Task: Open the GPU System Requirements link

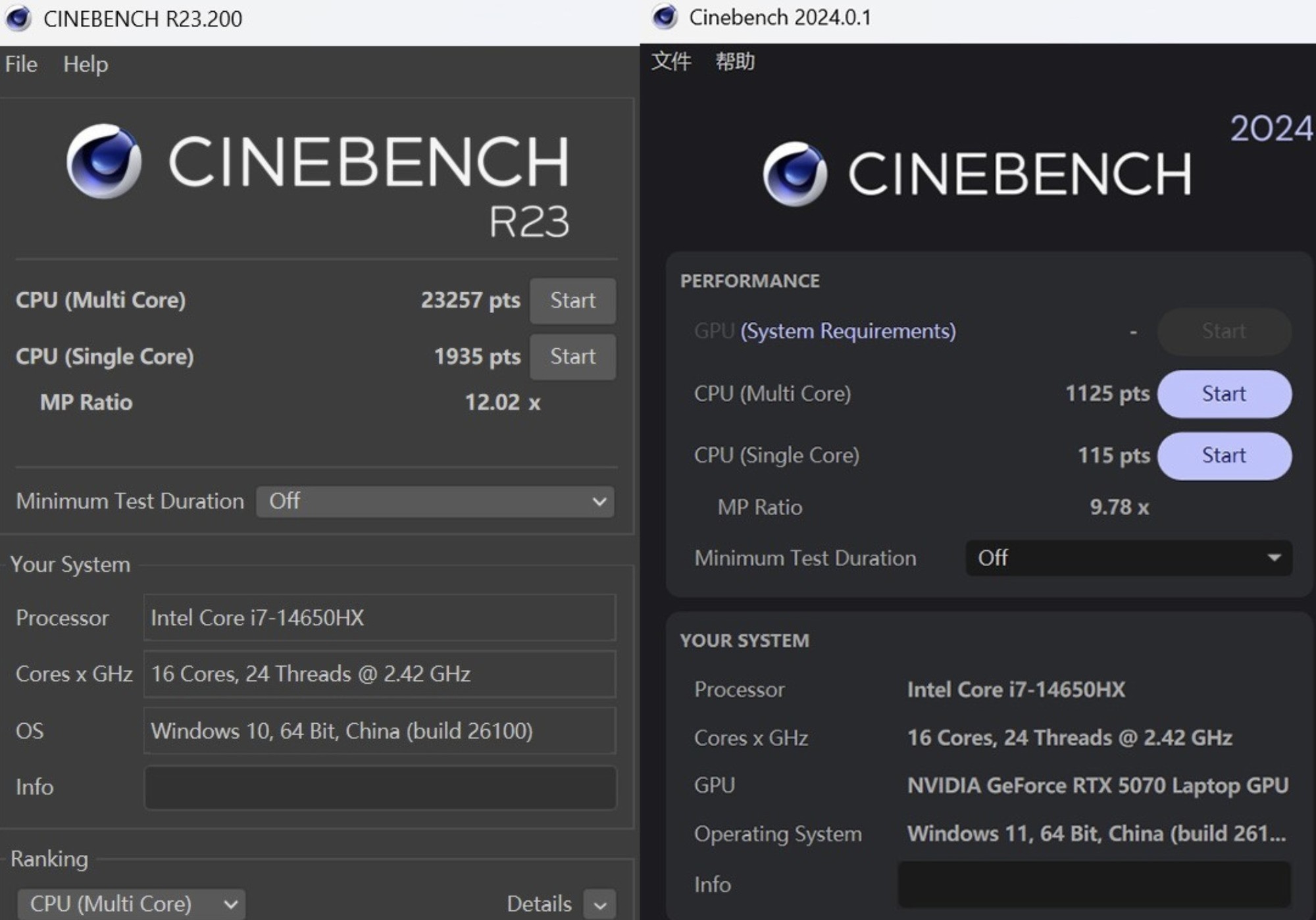Action: (848, 331)
